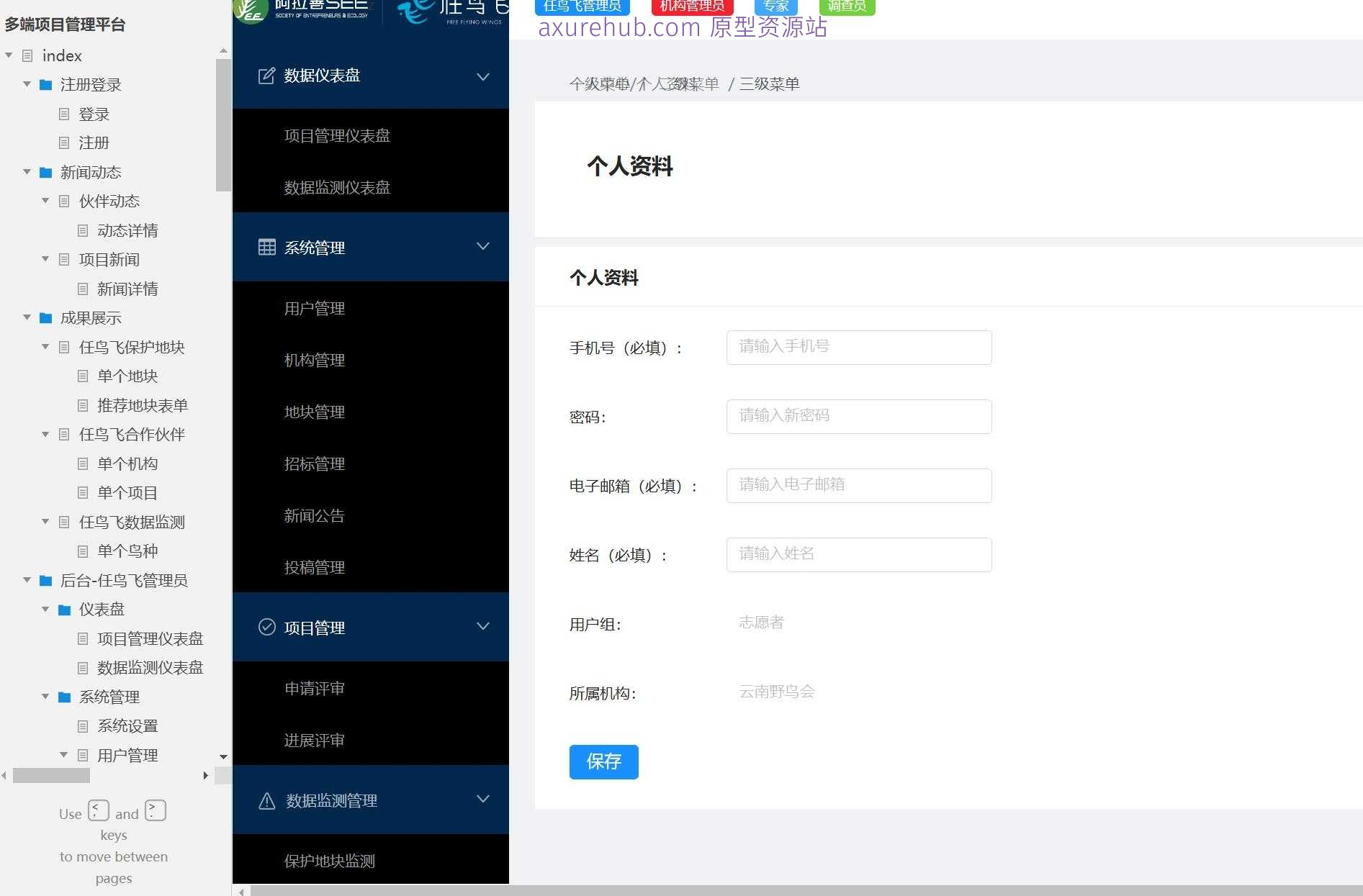This screenshot has height=896, width=1363.
Task: Select the 专家 role tab
Action: click(775, 6)
